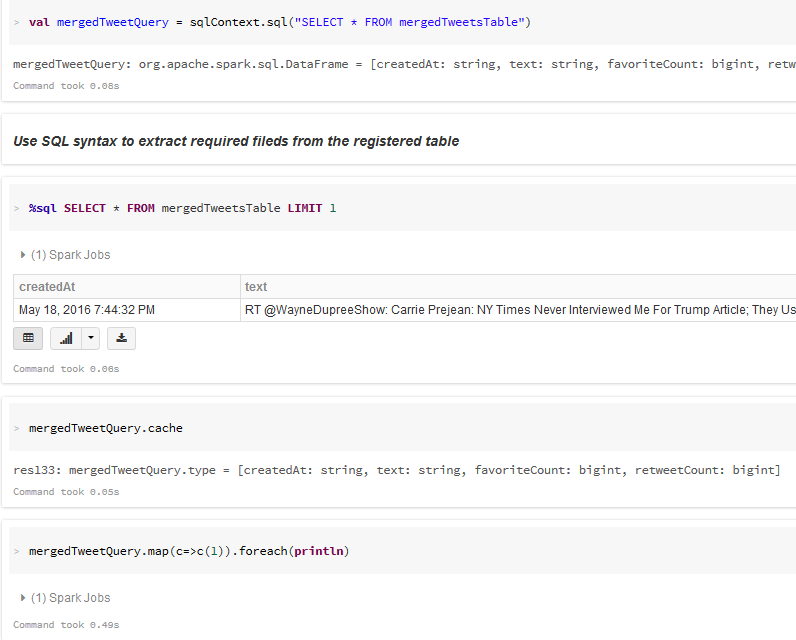Open chart type dropdown arrow

(91, 339)
